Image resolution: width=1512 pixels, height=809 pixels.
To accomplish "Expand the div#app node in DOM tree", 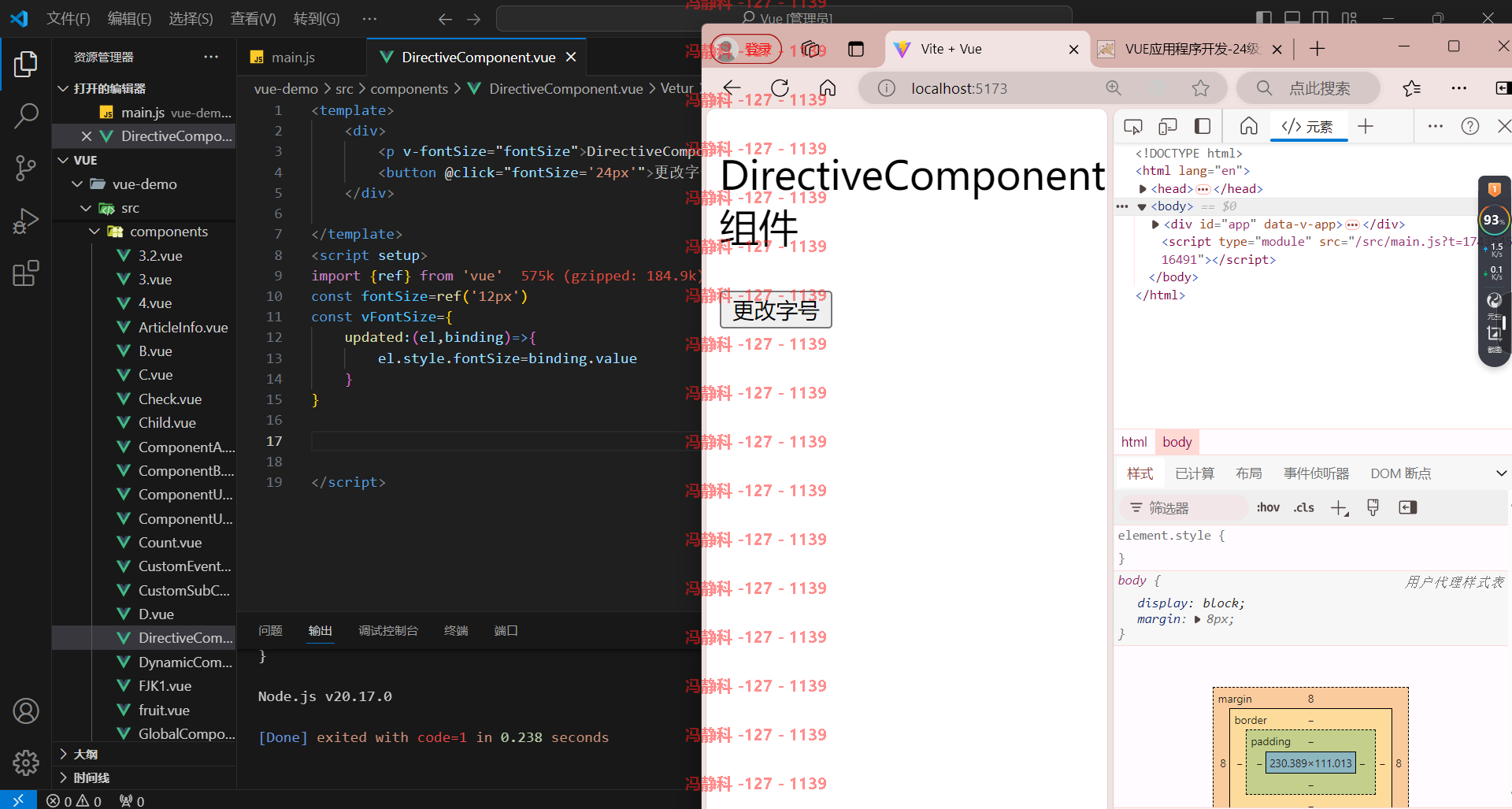I will pyautogui.click(x=1155, y=225).
